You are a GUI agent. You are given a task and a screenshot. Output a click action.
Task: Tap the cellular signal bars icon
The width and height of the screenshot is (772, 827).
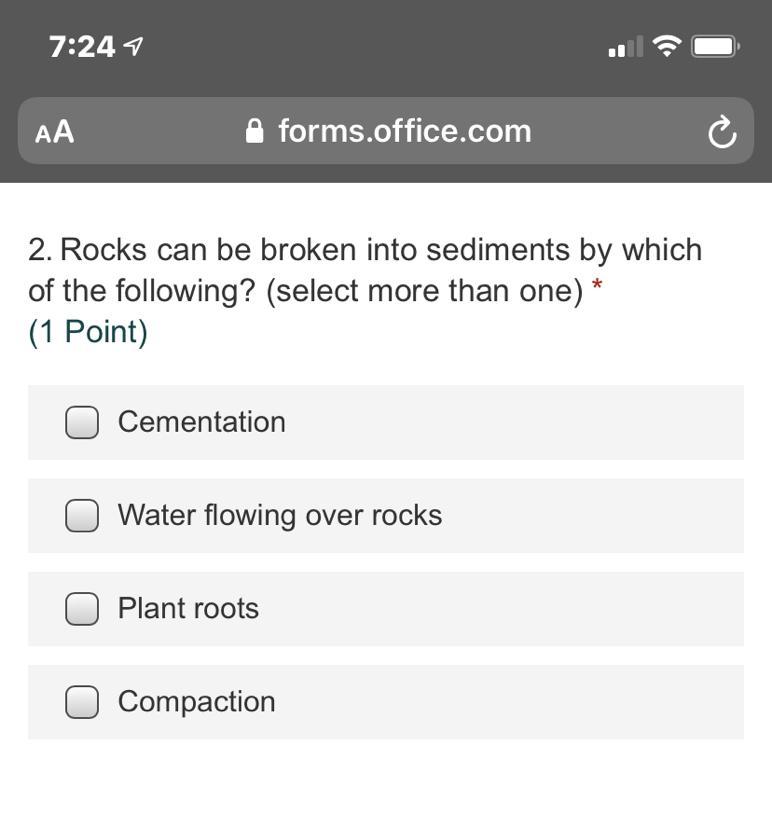tap(625, 47)
